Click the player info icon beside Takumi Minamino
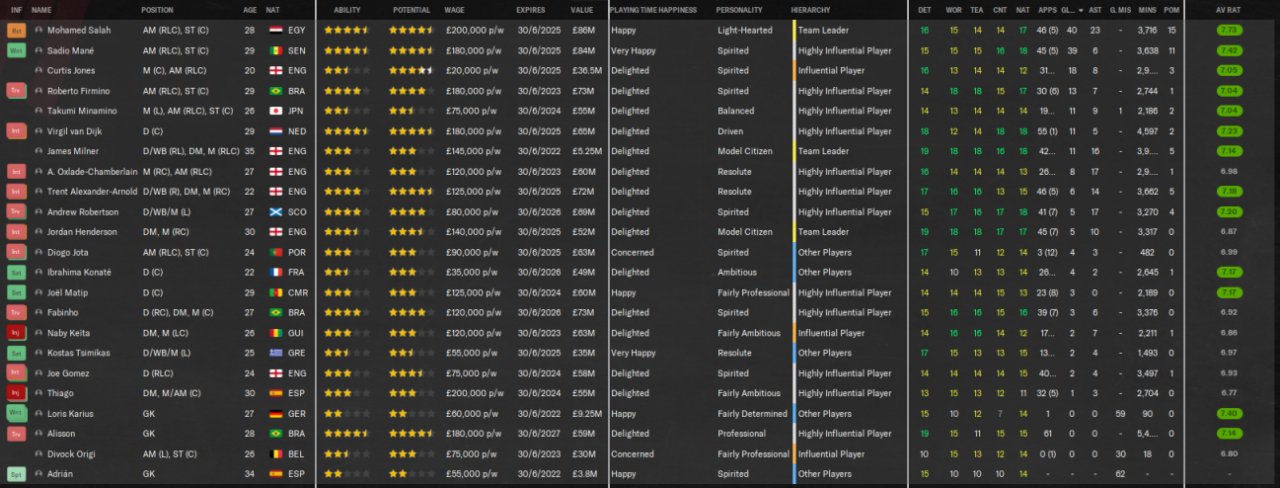The height and width of the screenshot is (488, 1280). click(39, 111)
